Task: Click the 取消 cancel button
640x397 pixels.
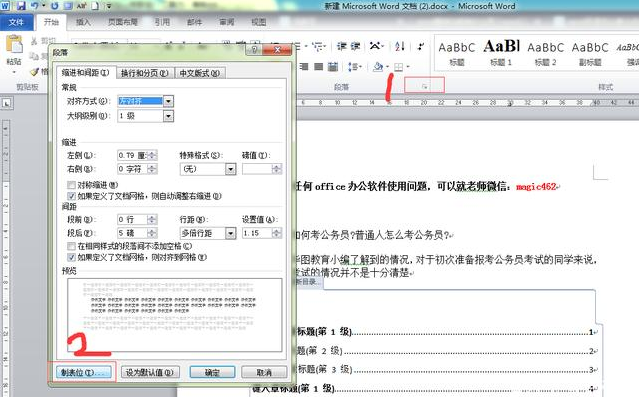Action: click(x=264, y=372)
